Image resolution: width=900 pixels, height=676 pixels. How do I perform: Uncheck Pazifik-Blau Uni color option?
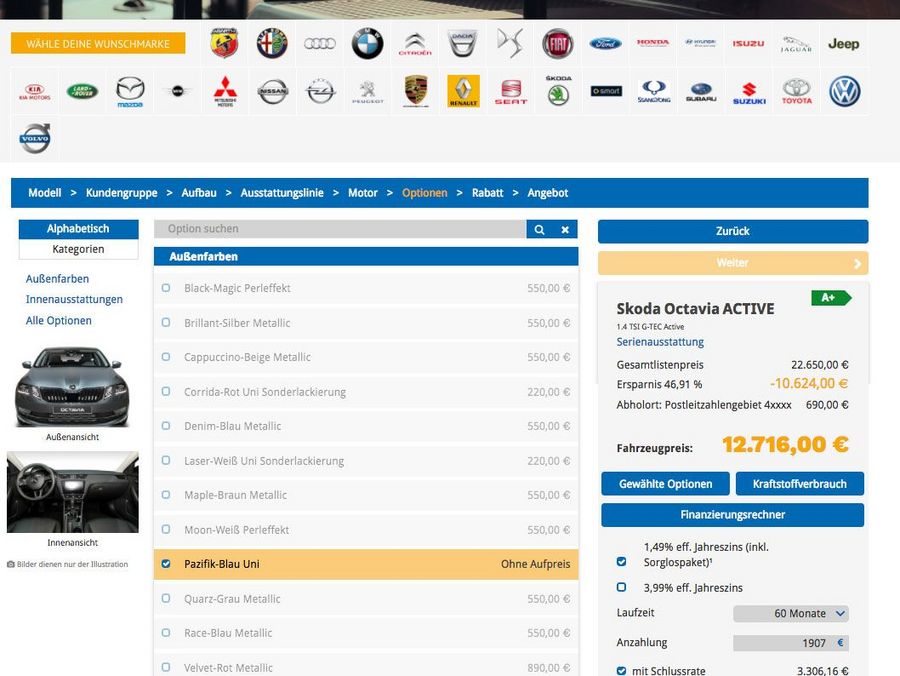click(x=166, y=564)
